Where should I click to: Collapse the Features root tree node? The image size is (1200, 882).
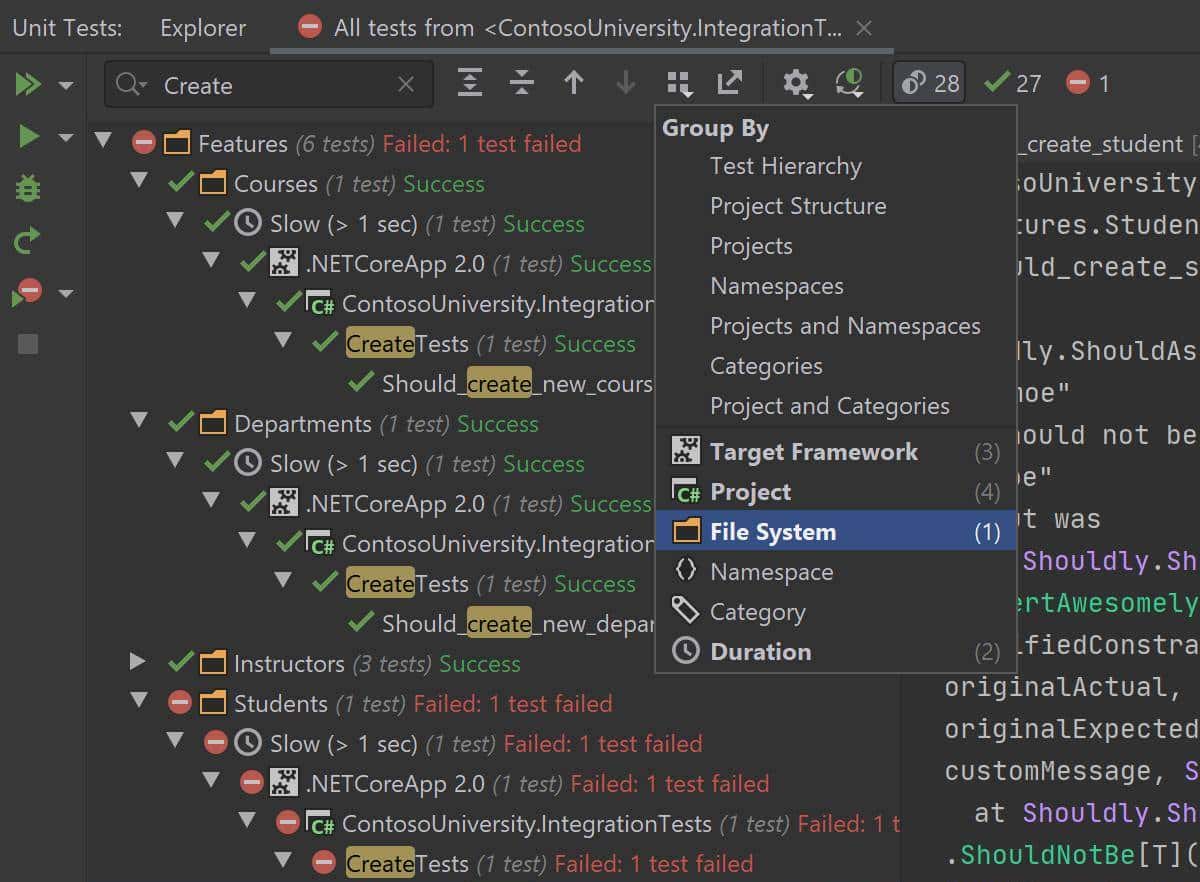coord(103,141)
